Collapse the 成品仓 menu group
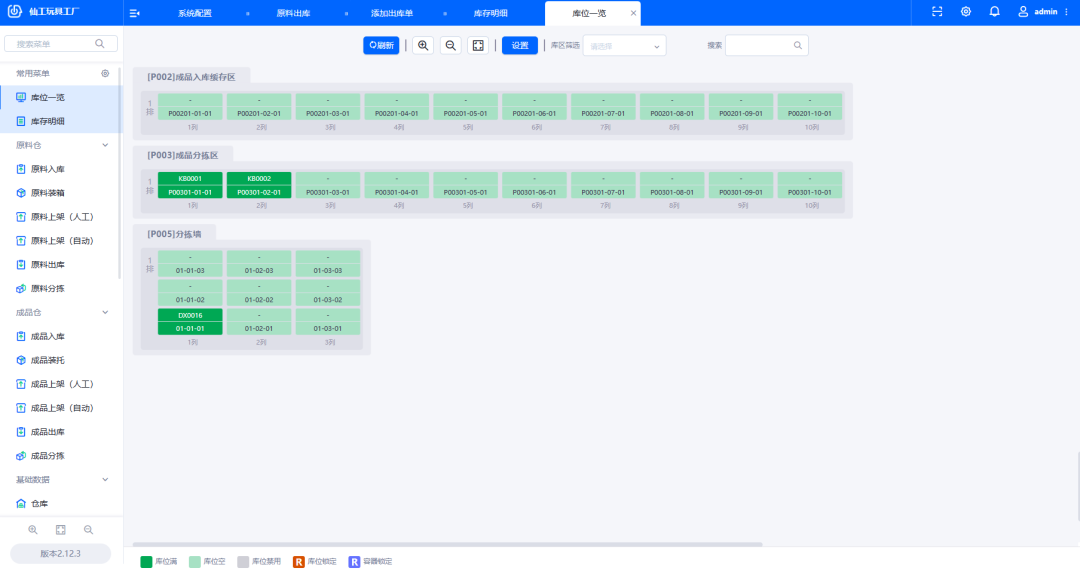This screenshot has width=1080, height=571. (x=105, y=312)
